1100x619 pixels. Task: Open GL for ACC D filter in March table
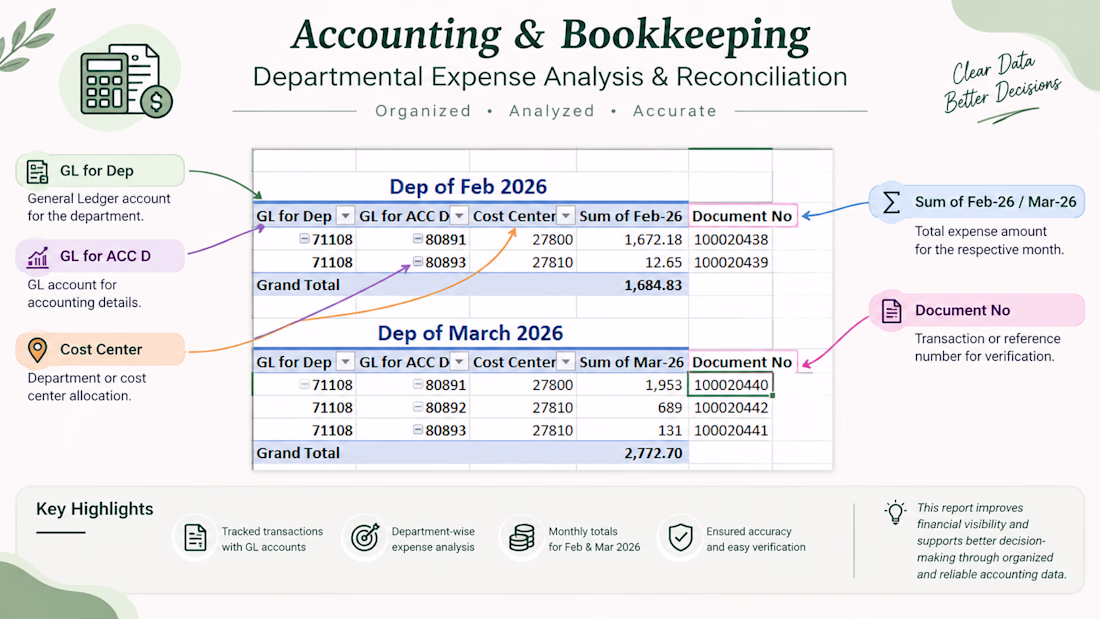pyautogui.click(x=459, y=361)
